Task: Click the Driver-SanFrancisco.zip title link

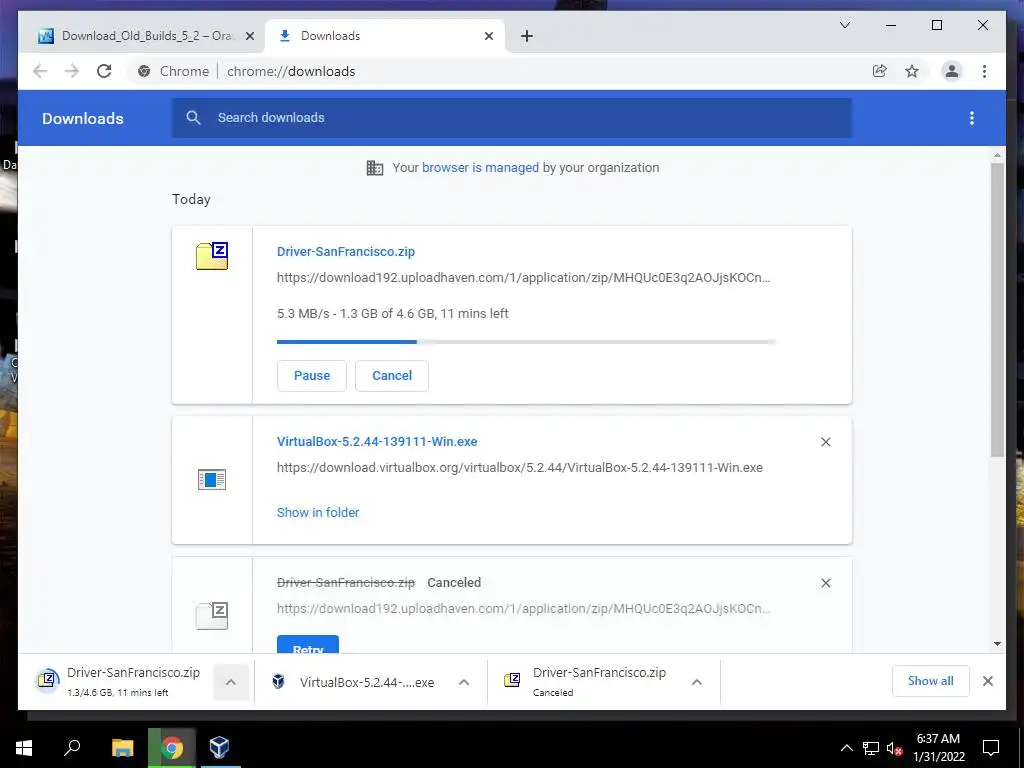Action: [345, 252]
